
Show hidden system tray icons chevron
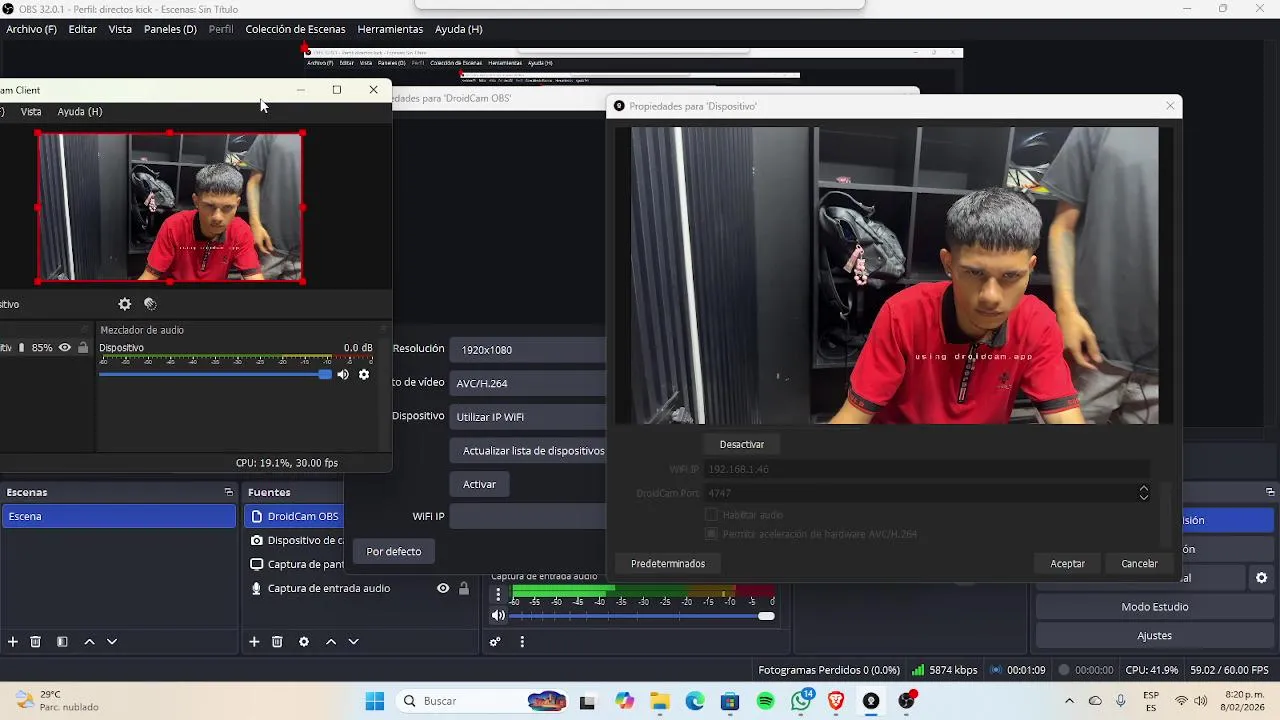(x=1069, y=701)
